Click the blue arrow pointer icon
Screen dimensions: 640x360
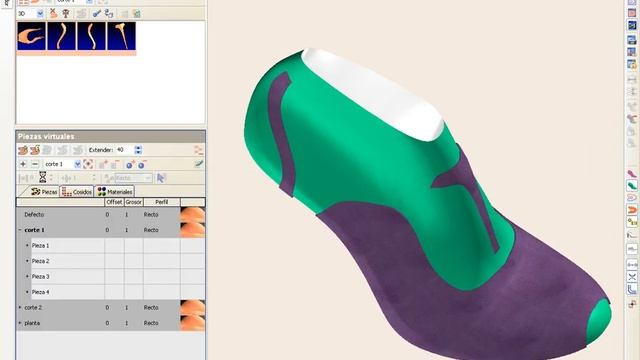[x=161, y=178]
